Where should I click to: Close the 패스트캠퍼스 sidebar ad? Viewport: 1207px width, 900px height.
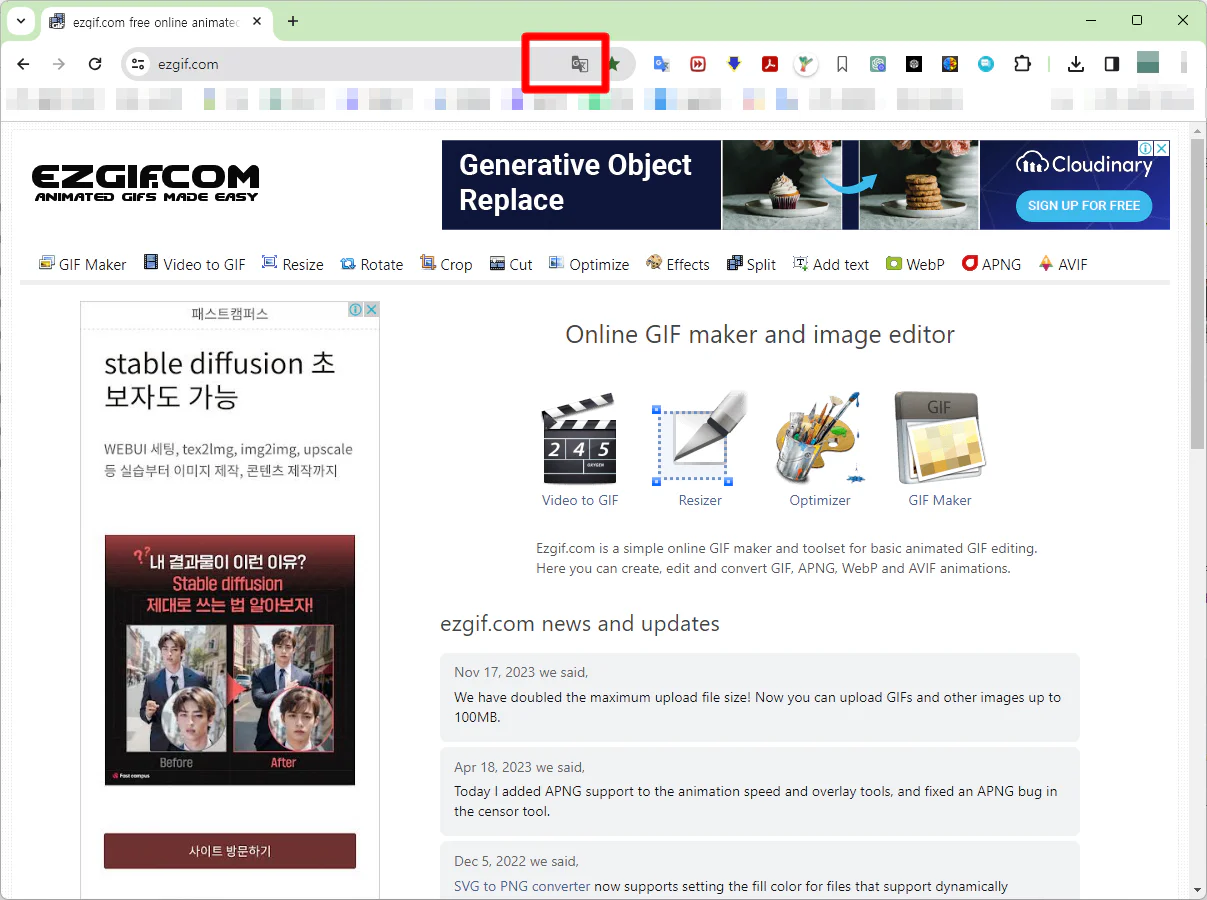pos(371,310)
